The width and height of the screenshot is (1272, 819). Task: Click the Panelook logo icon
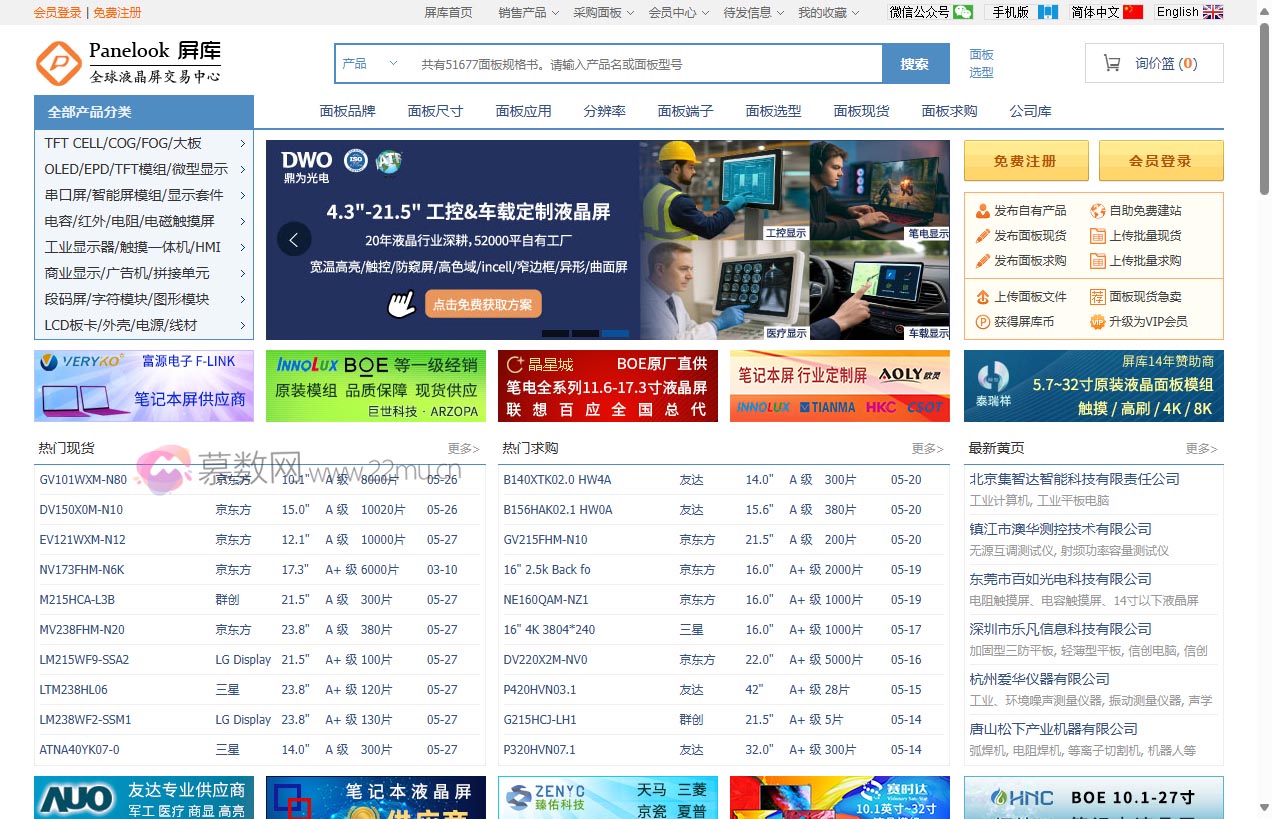58,63
